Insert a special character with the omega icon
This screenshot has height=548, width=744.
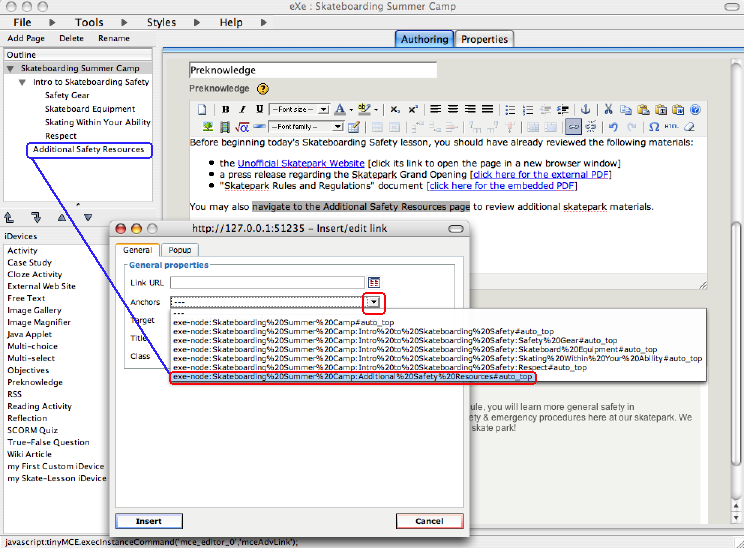pyautogui.click(x=654, y=127)
